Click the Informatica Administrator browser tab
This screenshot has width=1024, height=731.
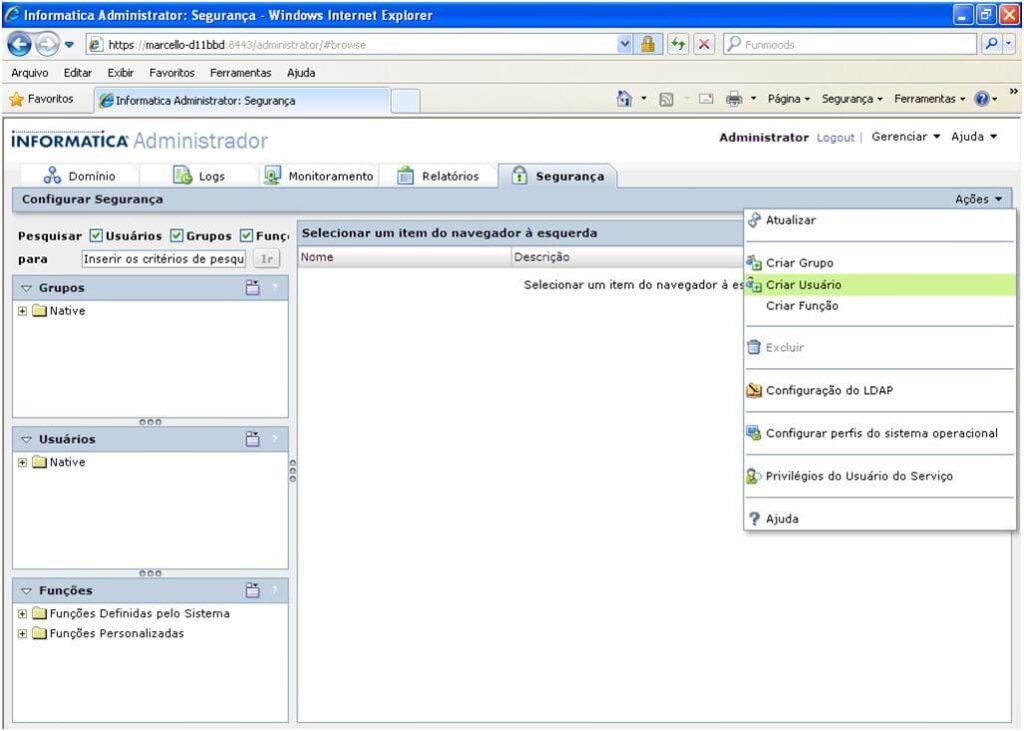point(242,101)
